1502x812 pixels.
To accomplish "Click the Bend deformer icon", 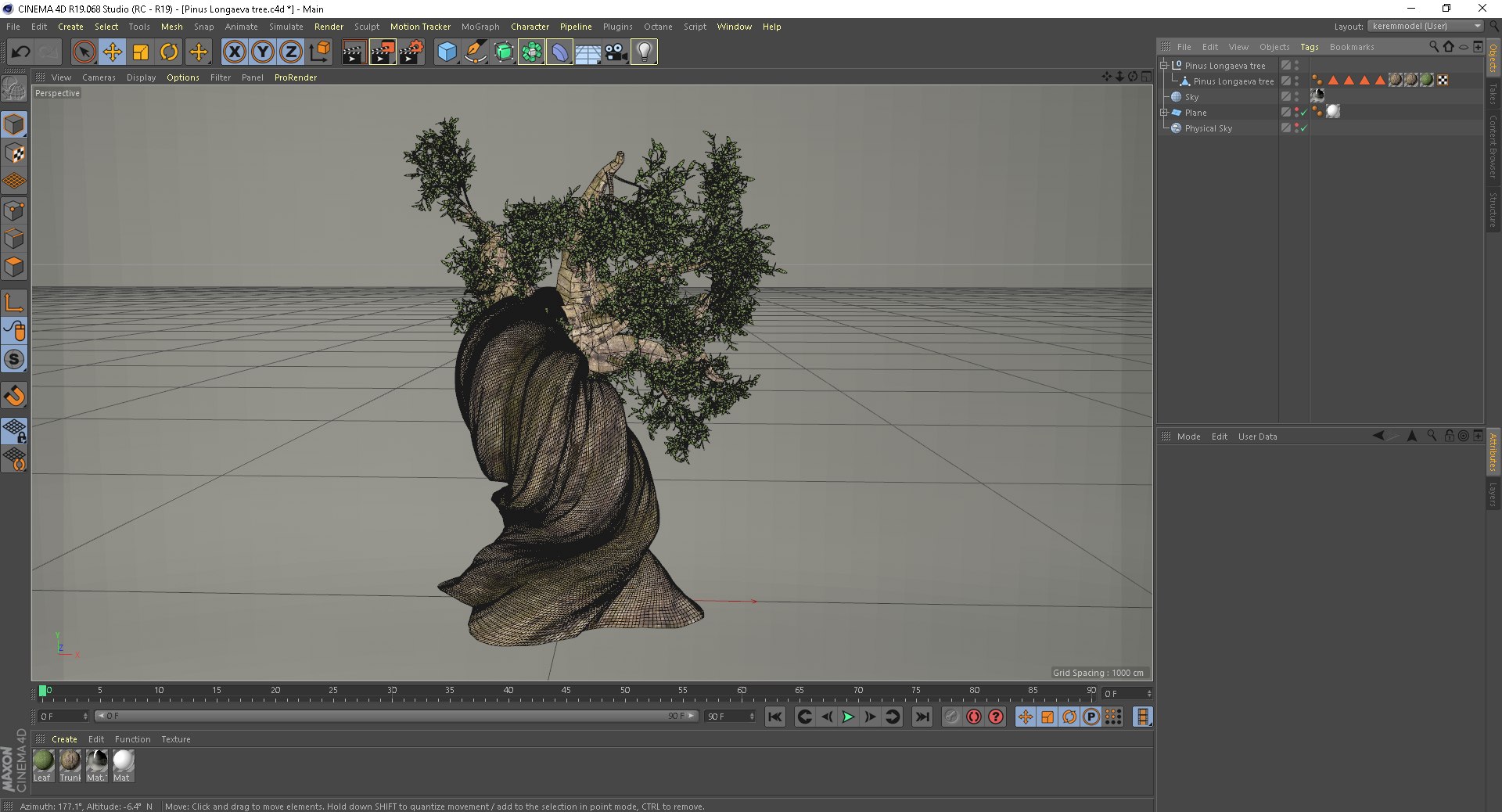I will (559, 52).
